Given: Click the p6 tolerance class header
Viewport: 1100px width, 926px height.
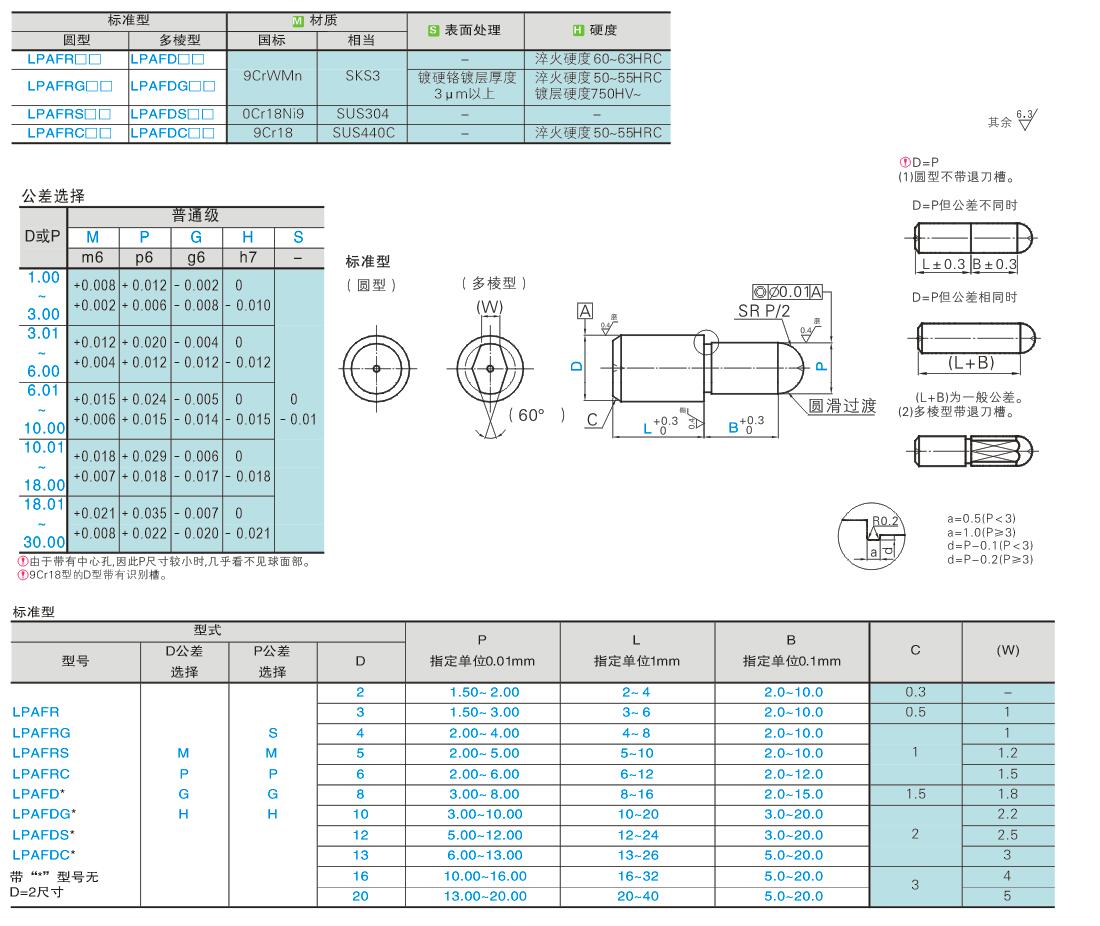Looking at the screenshot, I should pos(144,257).
